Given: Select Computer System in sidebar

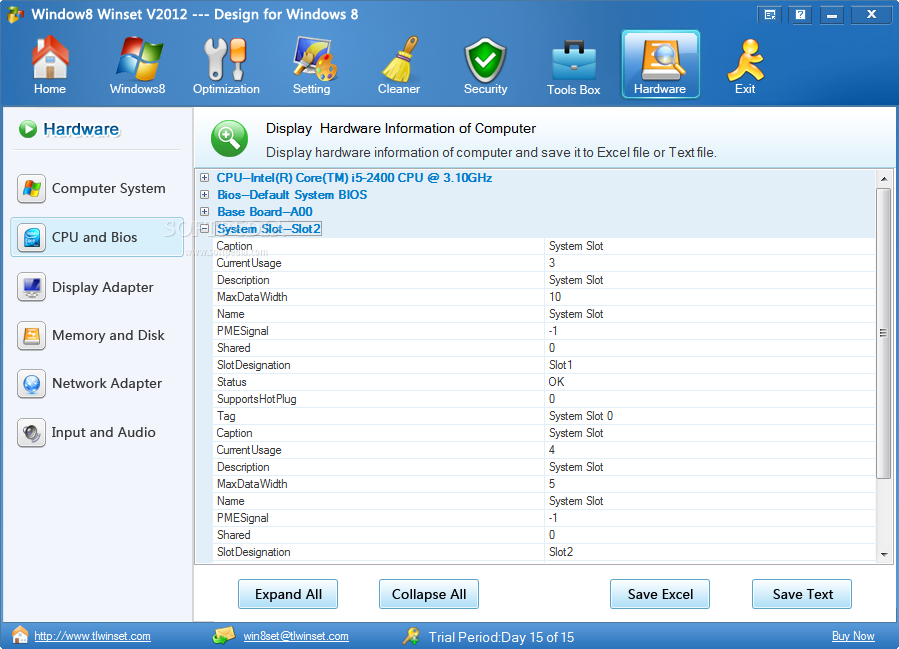Looking at the screenshot, I should click(x=108, y=189).
